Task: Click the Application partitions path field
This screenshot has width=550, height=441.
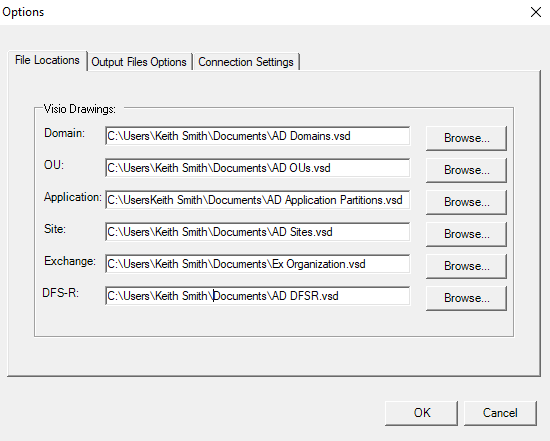Action: (x=257, y=200)
